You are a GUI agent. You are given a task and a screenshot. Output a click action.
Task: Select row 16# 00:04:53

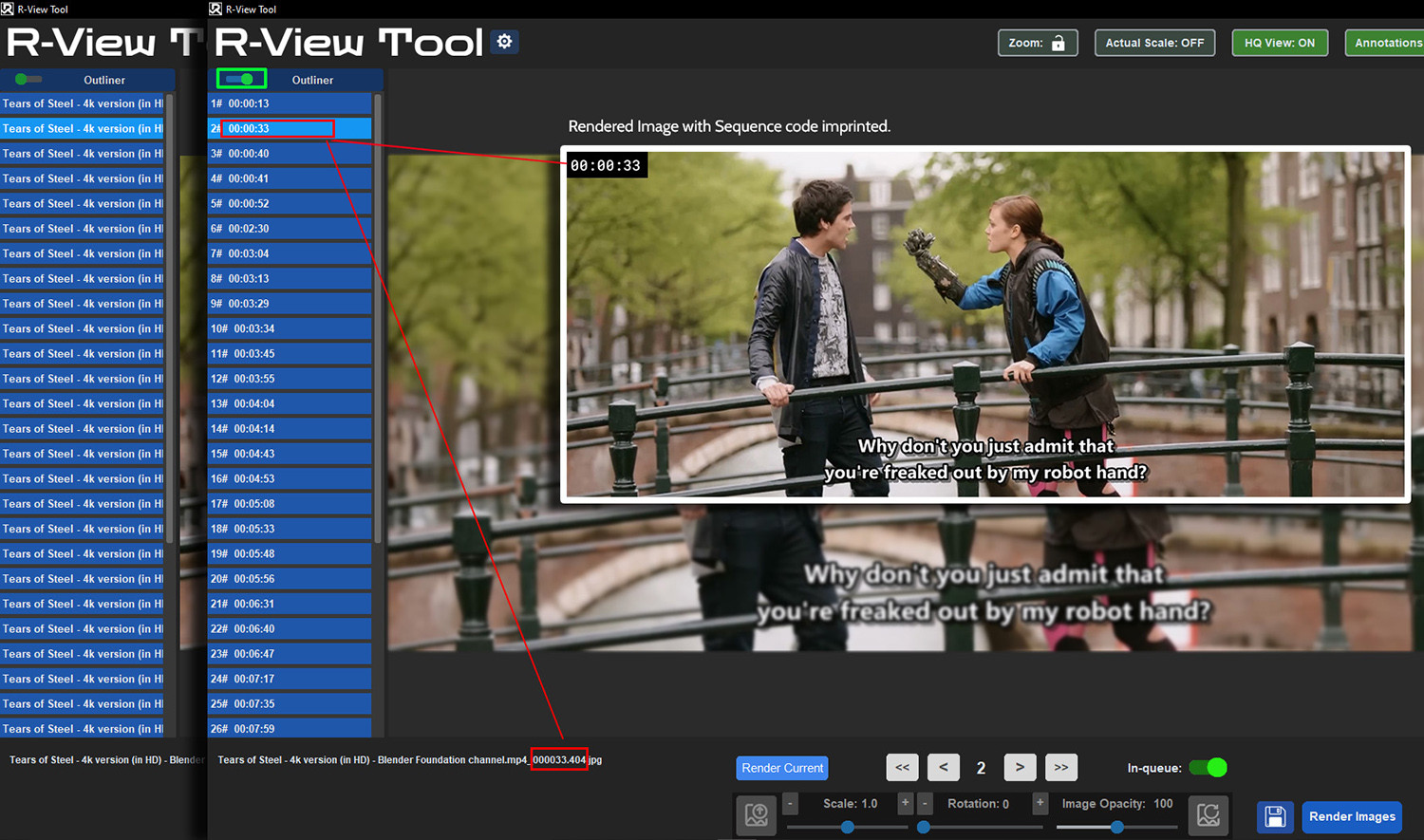(290, 478)
